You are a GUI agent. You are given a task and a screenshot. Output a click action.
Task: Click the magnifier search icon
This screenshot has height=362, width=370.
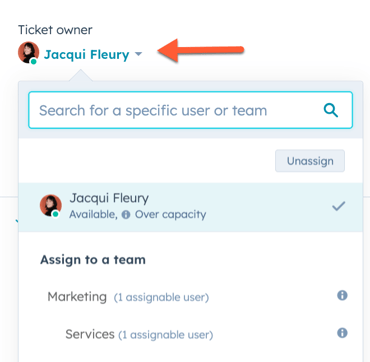click(331, 110)
